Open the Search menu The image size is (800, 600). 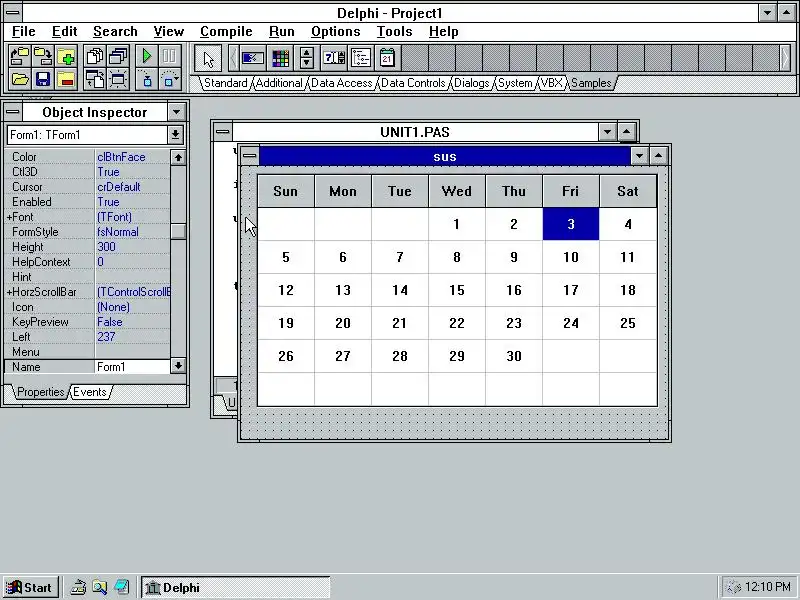tap(115, 32)
